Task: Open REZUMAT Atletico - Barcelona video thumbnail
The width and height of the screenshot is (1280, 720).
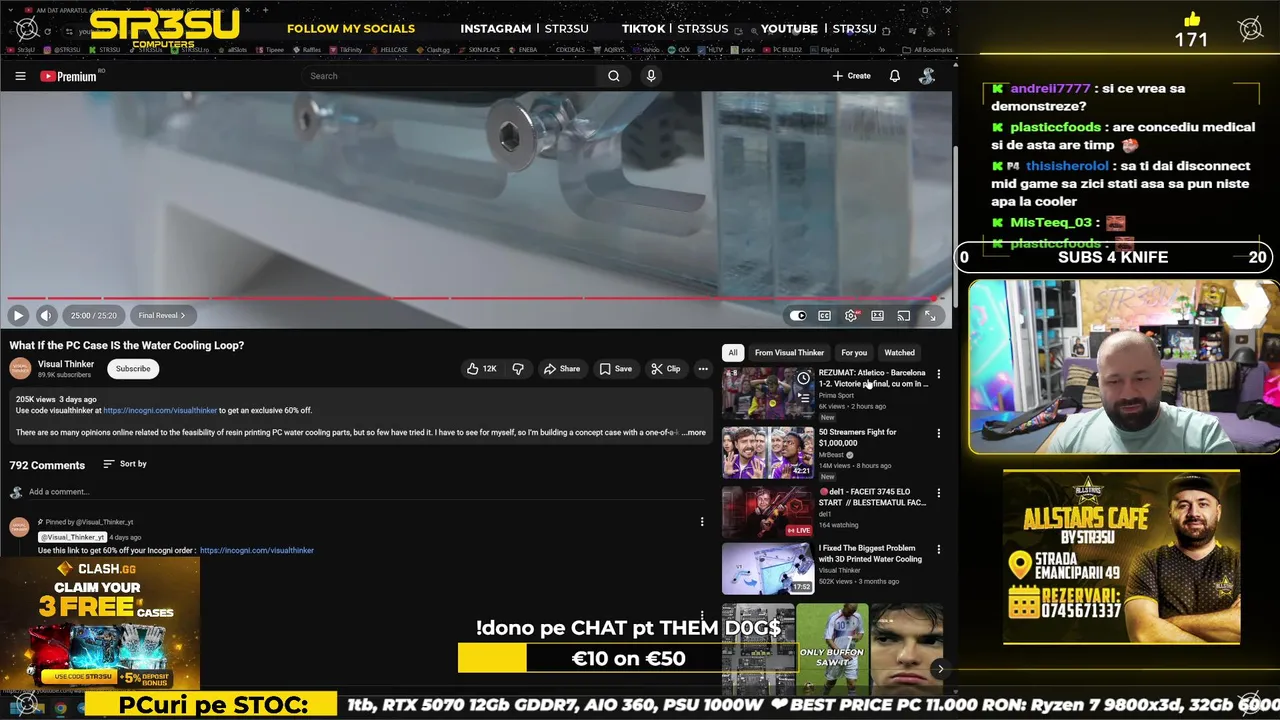Action: [768, 393]
